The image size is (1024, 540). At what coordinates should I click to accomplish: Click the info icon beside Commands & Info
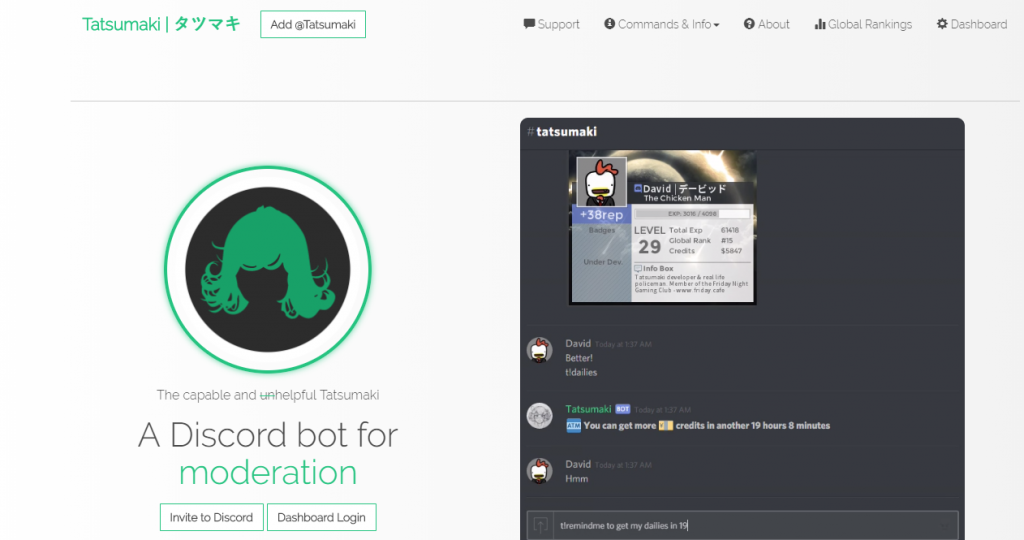click(x=609, y=24)
